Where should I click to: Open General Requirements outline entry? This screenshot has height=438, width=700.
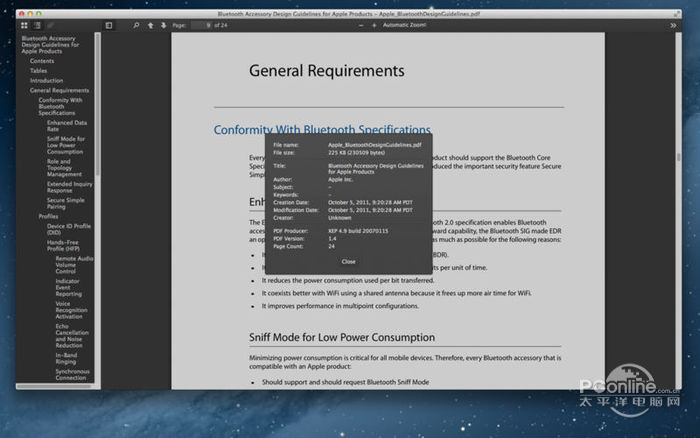59,91
